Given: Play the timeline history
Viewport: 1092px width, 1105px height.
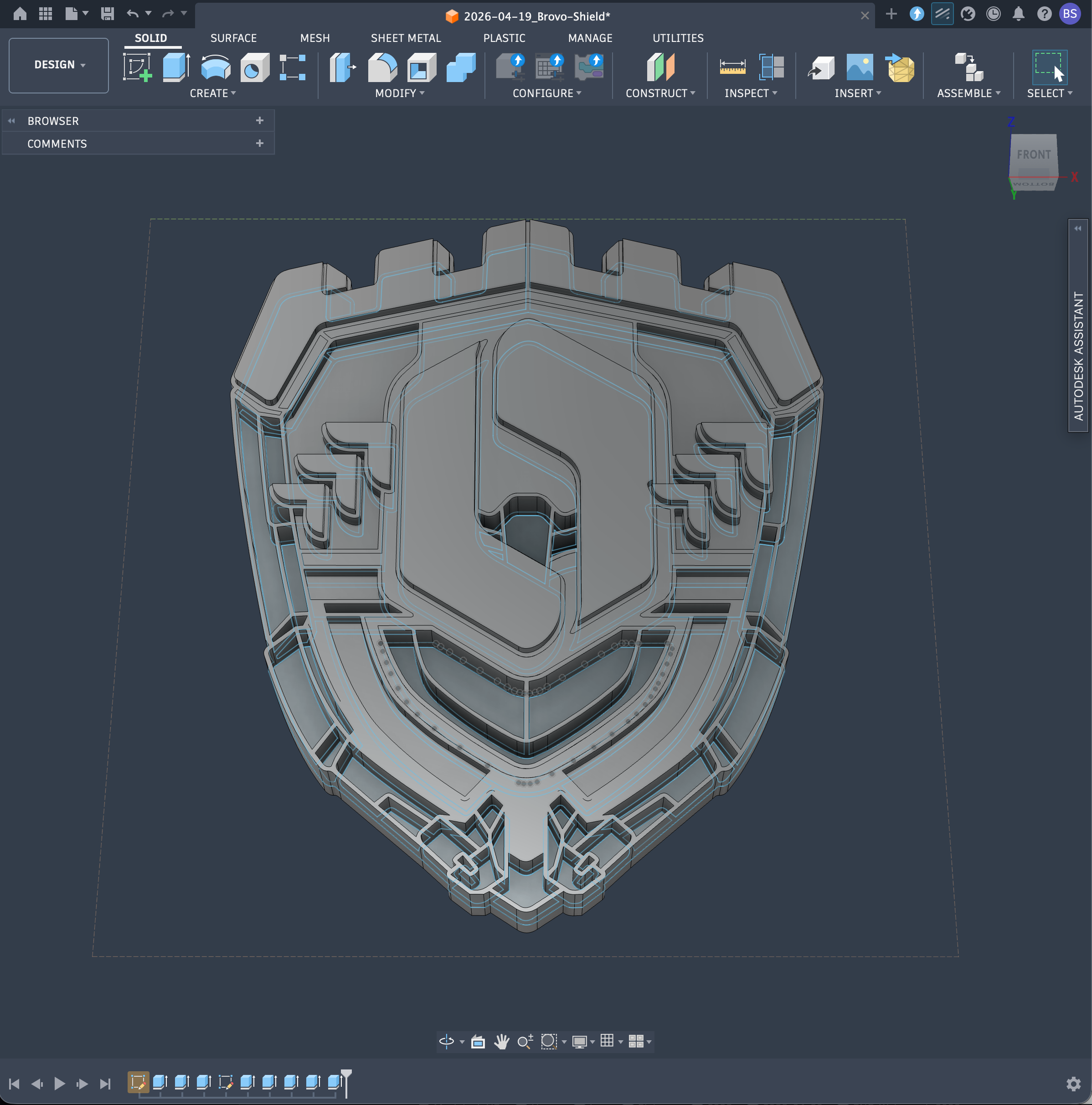Looking at the screenshot, I should pyautogui.click(x=59, y=1083).
